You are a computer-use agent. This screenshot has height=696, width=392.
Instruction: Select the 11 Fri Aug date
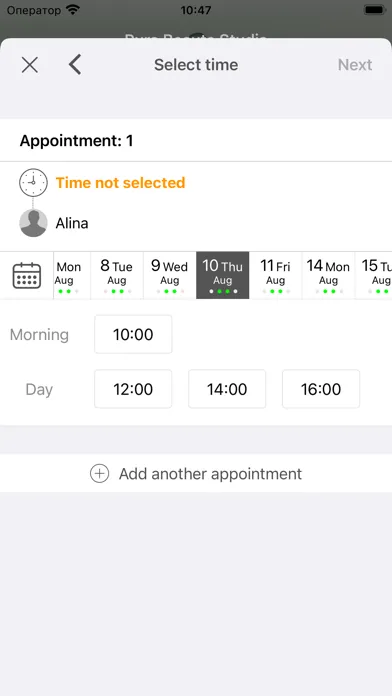[x=276, y=276]
